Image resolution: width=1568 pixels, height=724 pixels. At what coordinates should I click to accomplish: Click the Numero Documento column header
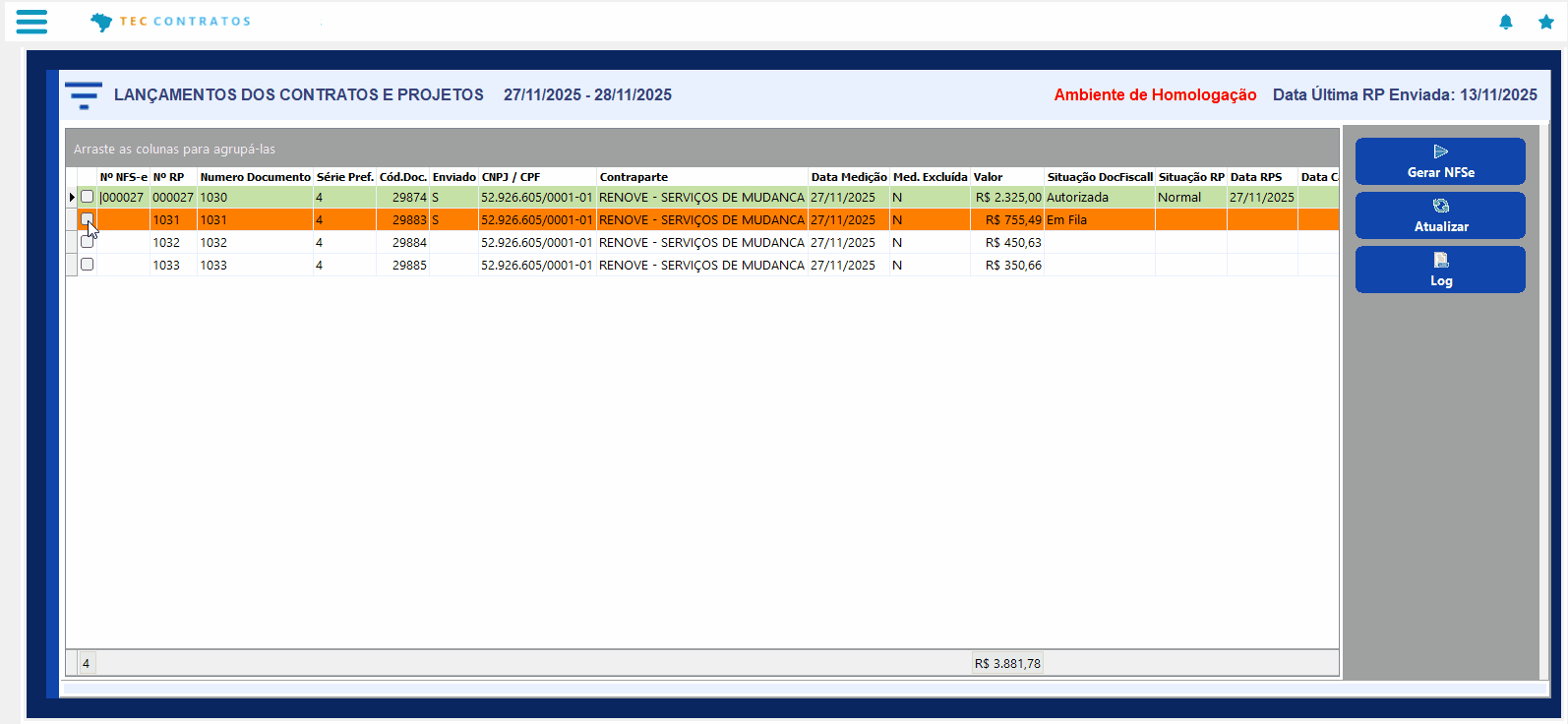pyautogui.click(x=256, y=177)
